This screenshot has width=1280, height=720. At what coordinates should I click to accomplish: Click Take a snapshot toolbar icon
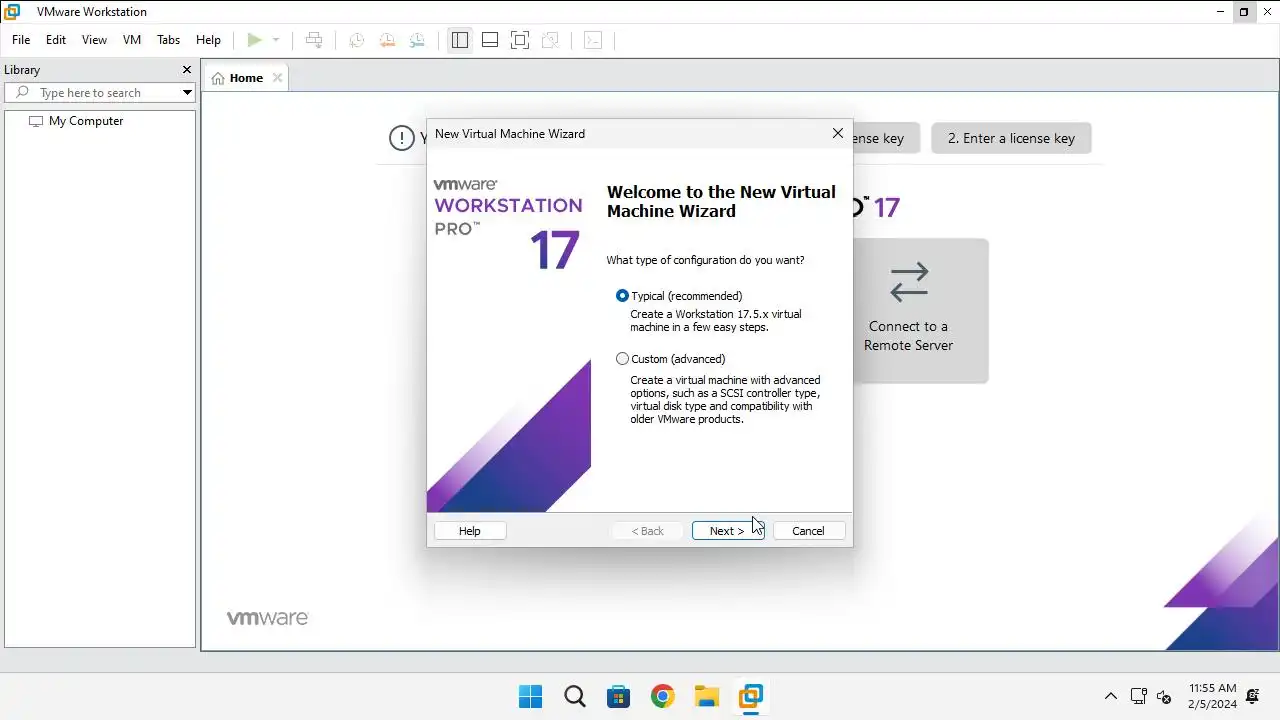[x=356, y=40]
